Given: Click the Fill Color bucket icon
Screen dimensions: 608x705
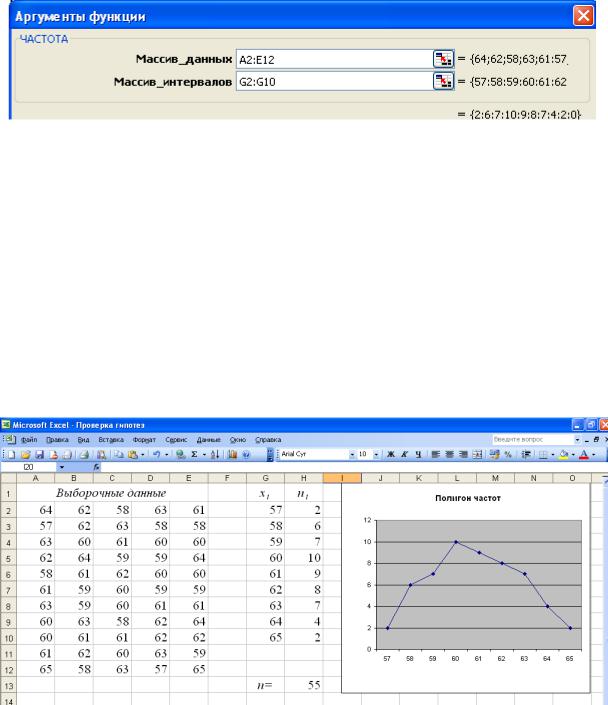Looking at the screenshot, I should [x=563, y=454].
